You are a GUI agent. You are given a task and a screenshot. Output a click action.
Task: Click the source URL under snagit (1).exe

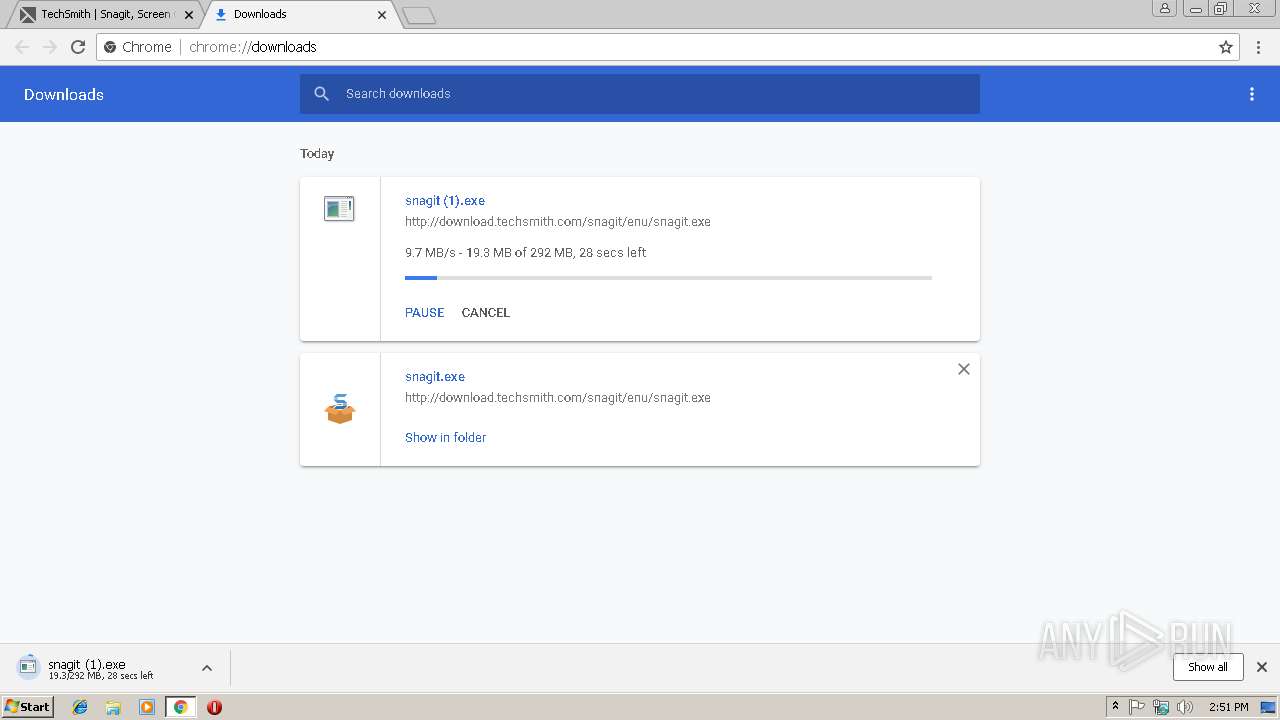[558, 222]
